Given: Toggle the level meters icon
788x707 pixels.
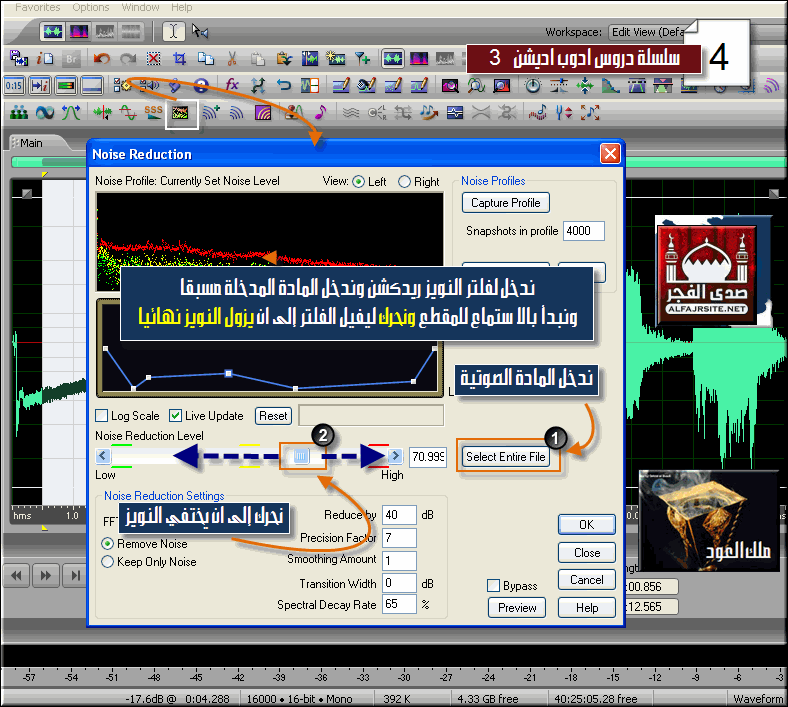Looking at the screenshot, I should [x=66, y=86].
